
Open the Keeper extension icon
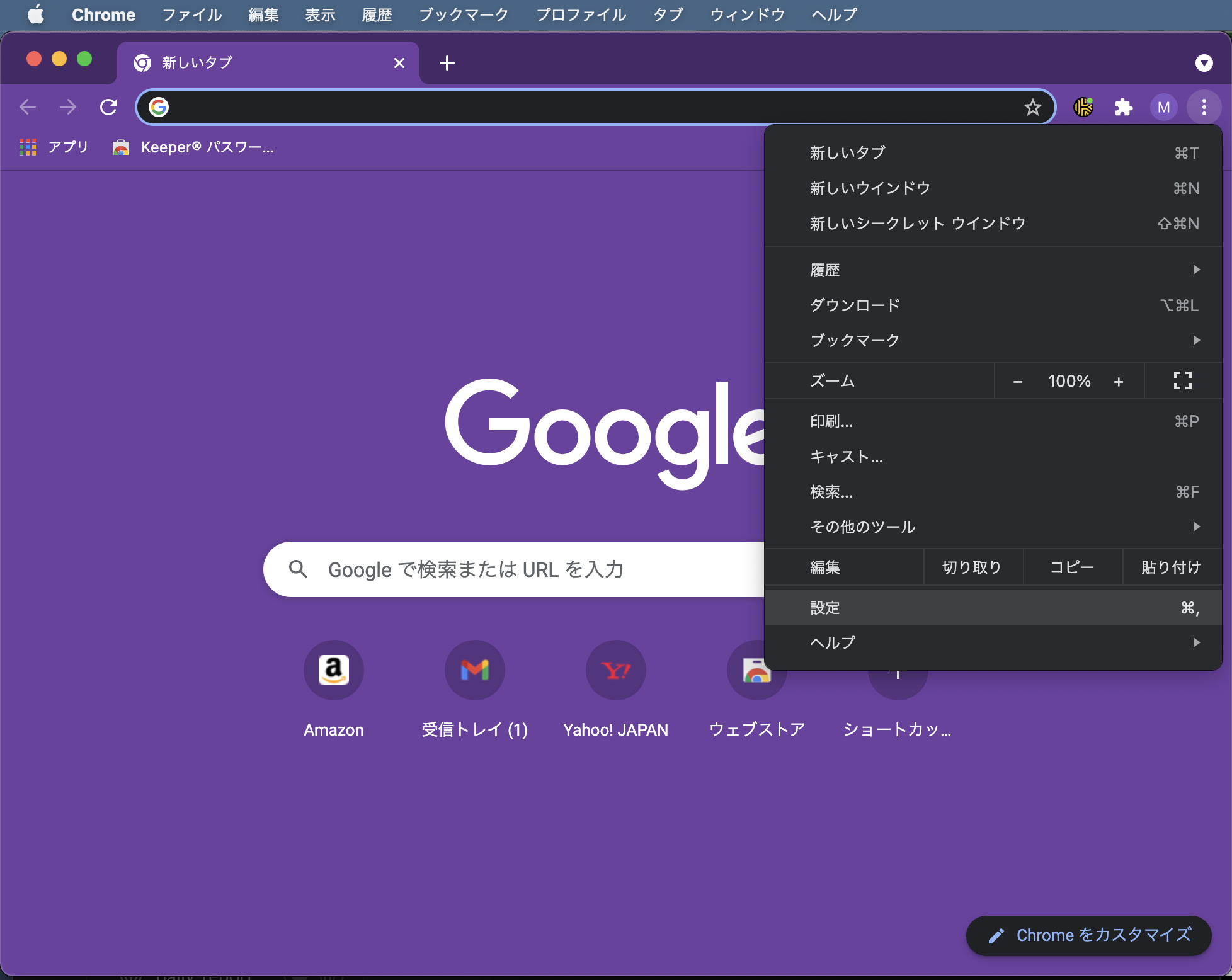[1083, 107]
